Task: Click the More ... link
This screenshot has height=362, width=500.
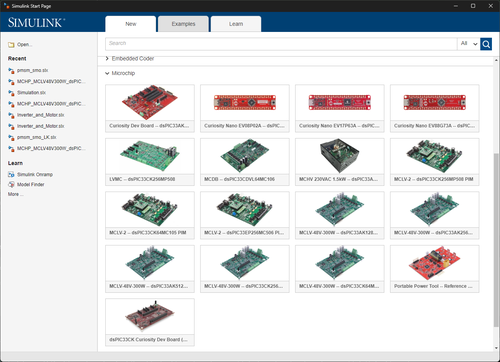Action: (16, 194)
